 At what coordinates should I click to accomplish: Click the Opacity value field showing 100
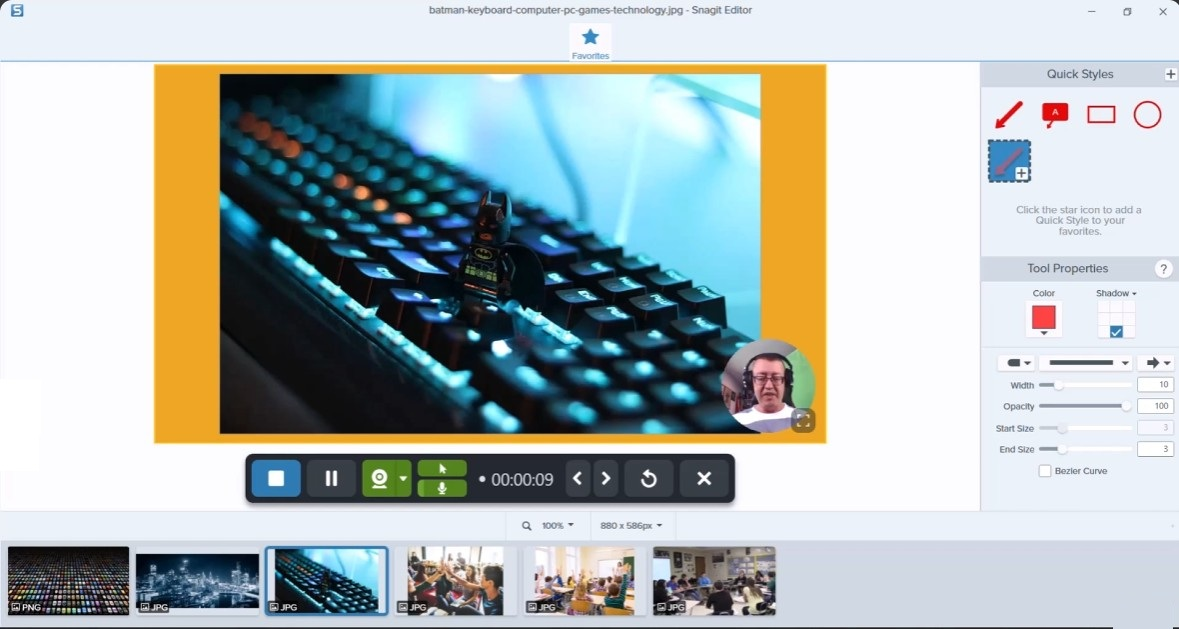[x=1156, y=406]
